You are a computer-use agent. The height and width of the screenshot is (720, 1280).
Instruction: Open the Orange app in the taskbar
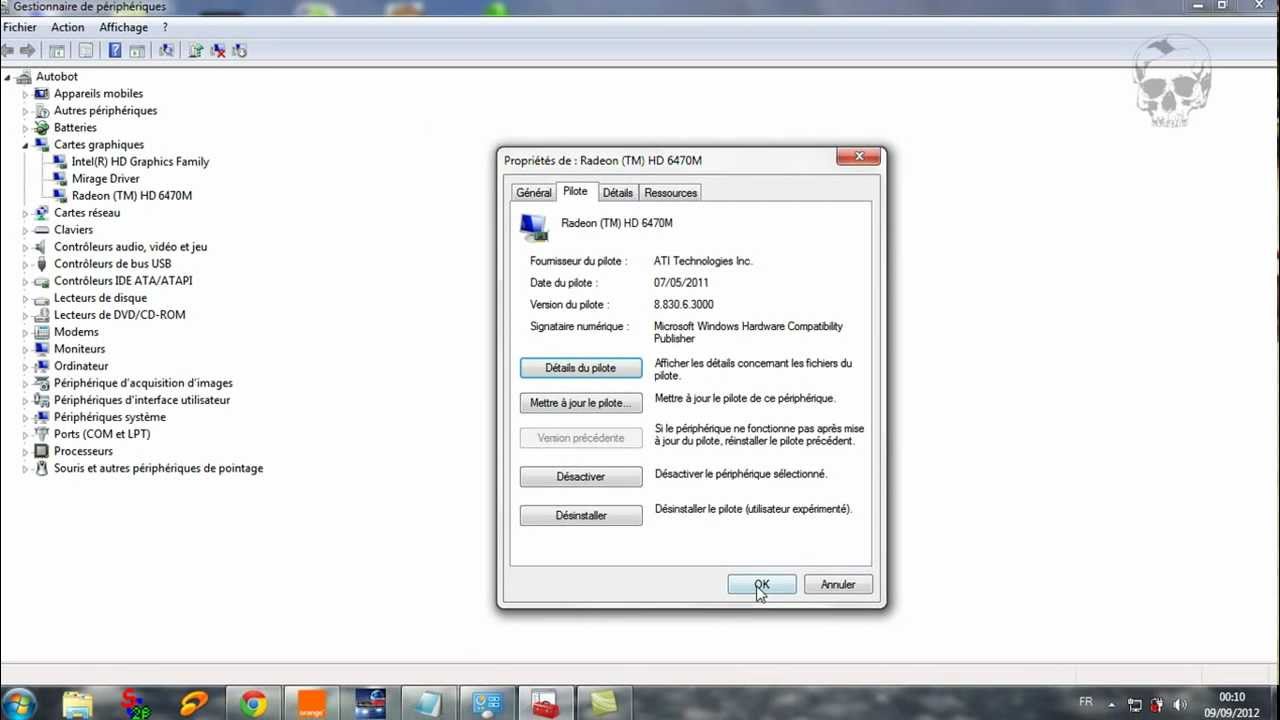click(312, 704)
